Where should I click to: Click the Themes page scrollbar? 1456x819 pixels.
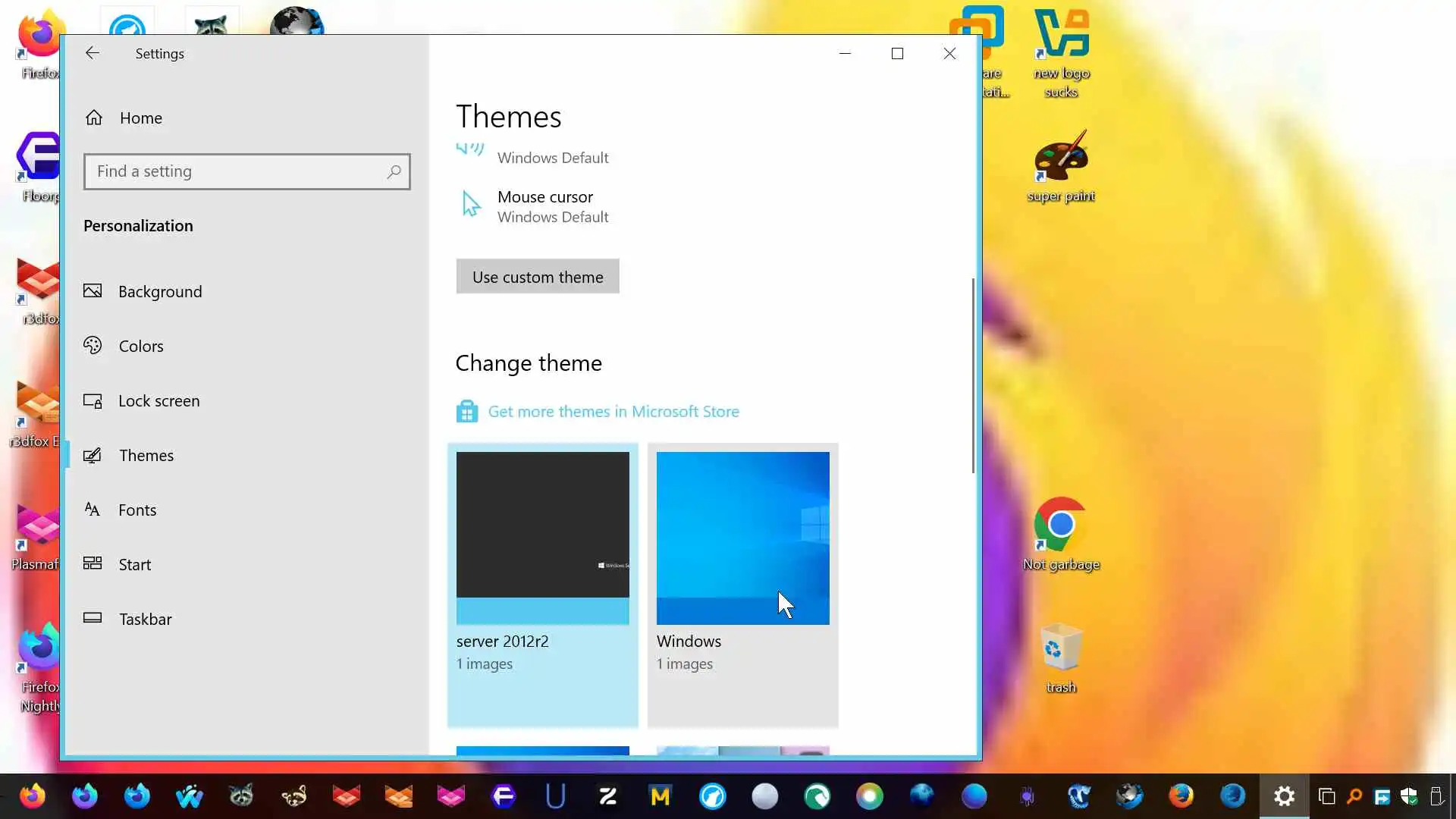(x=973, y=375)
